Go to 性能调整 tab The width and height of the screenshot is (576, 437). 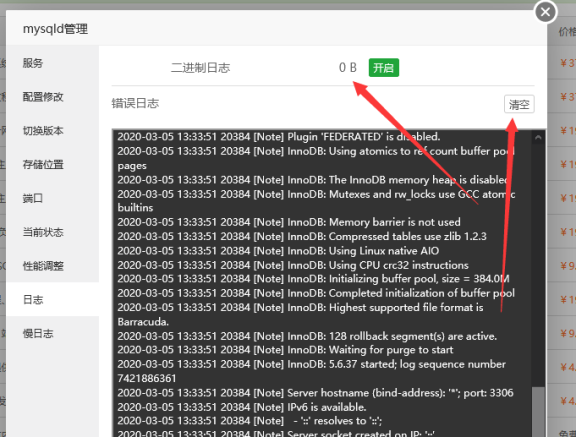[52, 266]
